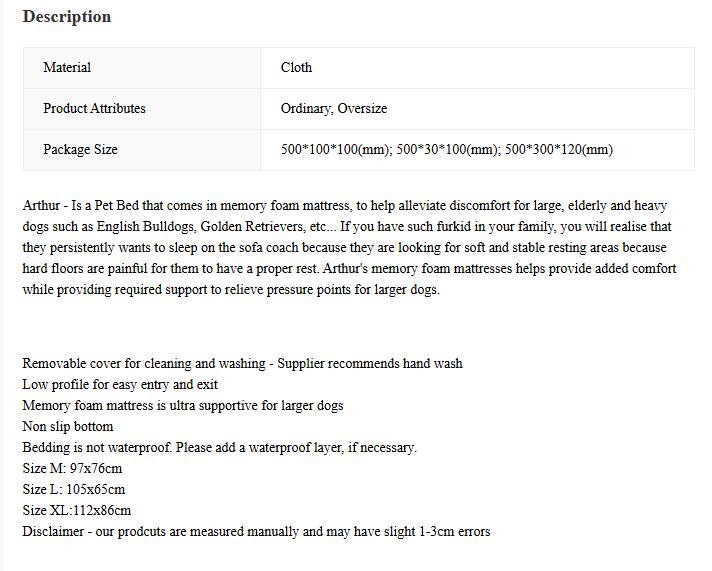Viewport: 712px width, 571px height.
Task: Click the line about sofa coach
Action: click(x=344, y=248)
